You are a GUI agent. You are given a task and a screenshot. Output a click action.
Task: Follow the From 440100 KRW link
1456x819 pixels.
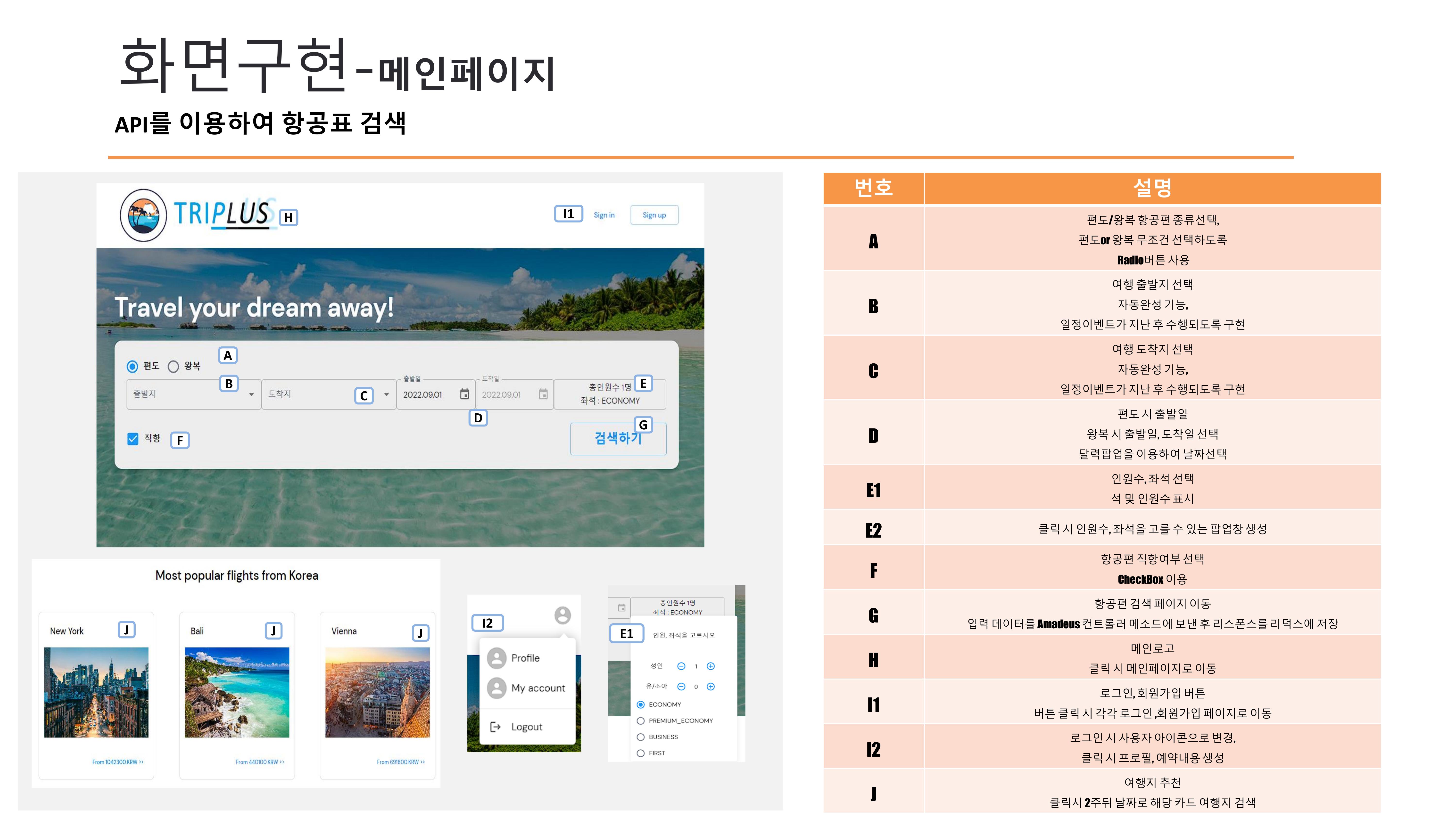(x=259, y=762)
